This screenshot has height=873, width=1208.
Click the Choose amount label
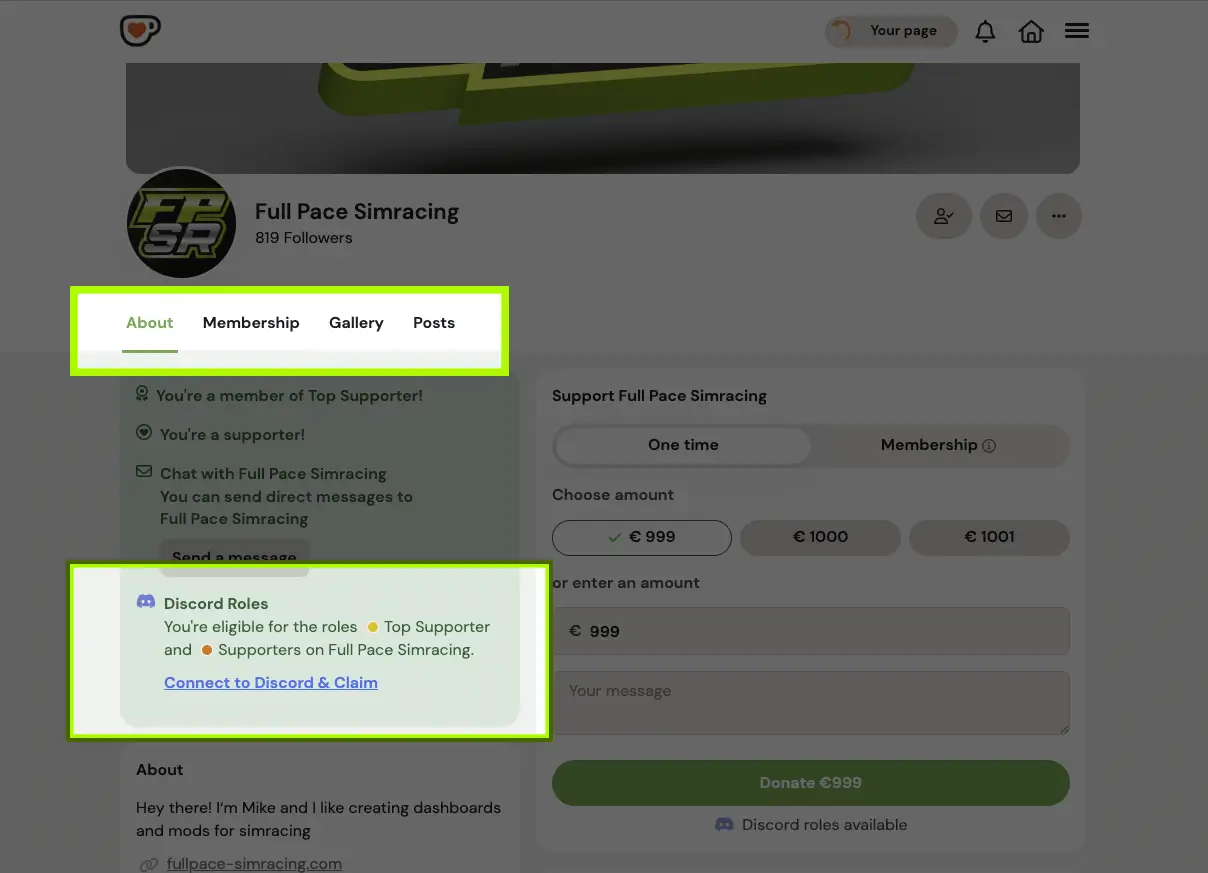[x=613, y=495]
